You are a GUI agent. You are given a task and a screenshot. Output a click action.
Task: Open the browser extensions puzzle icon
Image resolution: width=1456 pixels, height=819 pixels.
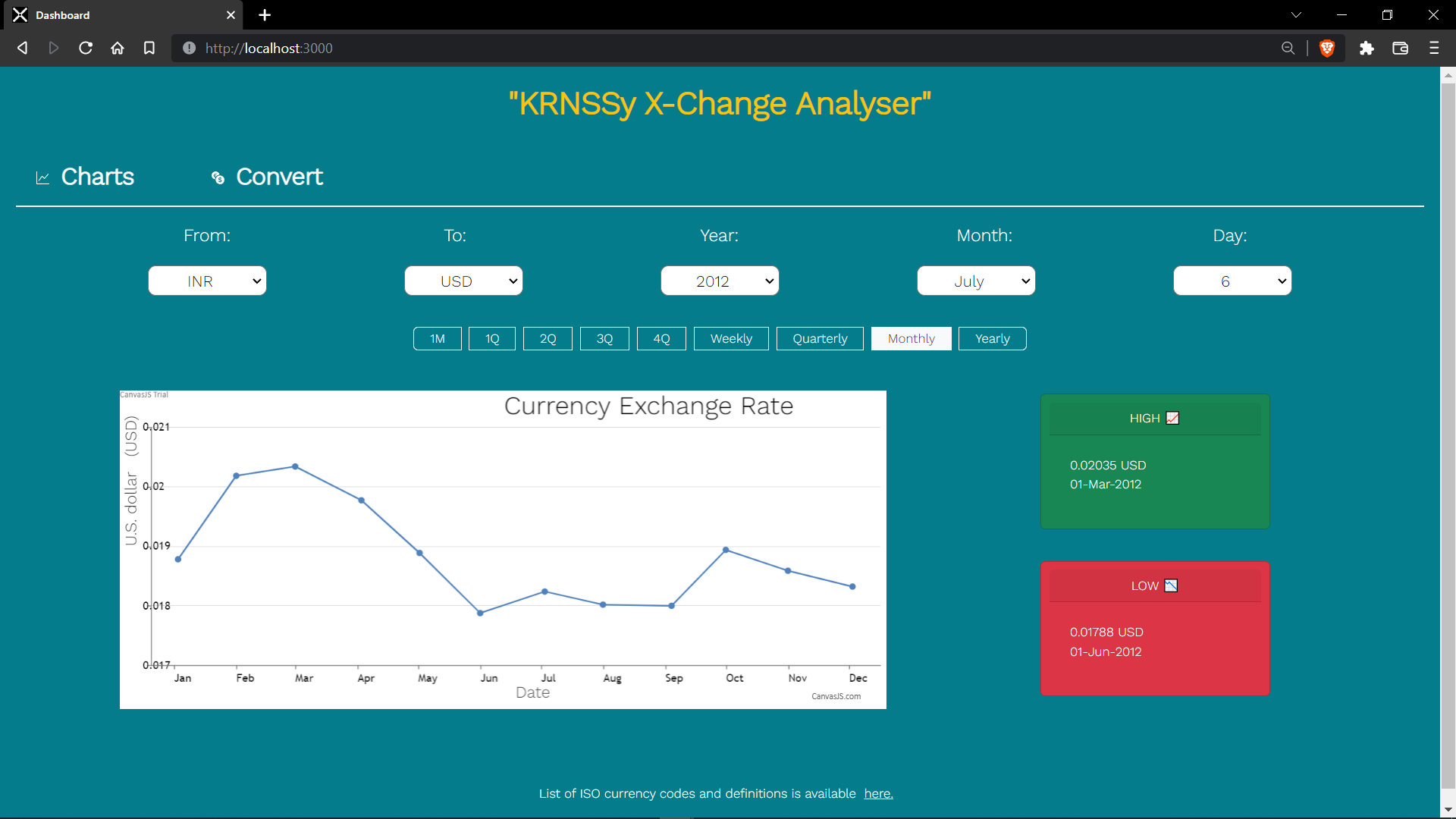(x=1367, y=48)
